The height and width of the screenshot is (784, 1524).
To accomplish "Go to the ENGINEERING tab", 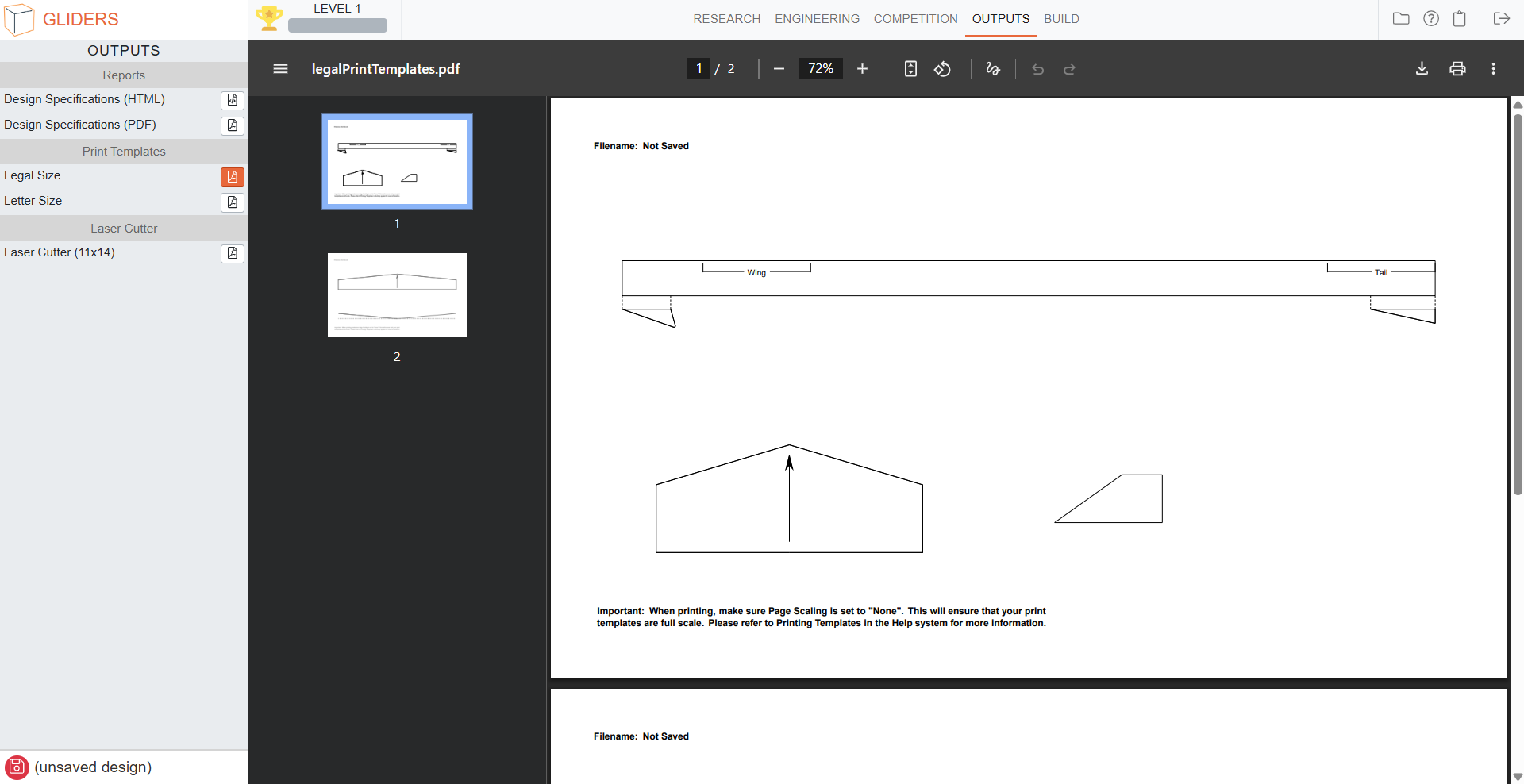I will pyautogui.click(x=817, y=19).
